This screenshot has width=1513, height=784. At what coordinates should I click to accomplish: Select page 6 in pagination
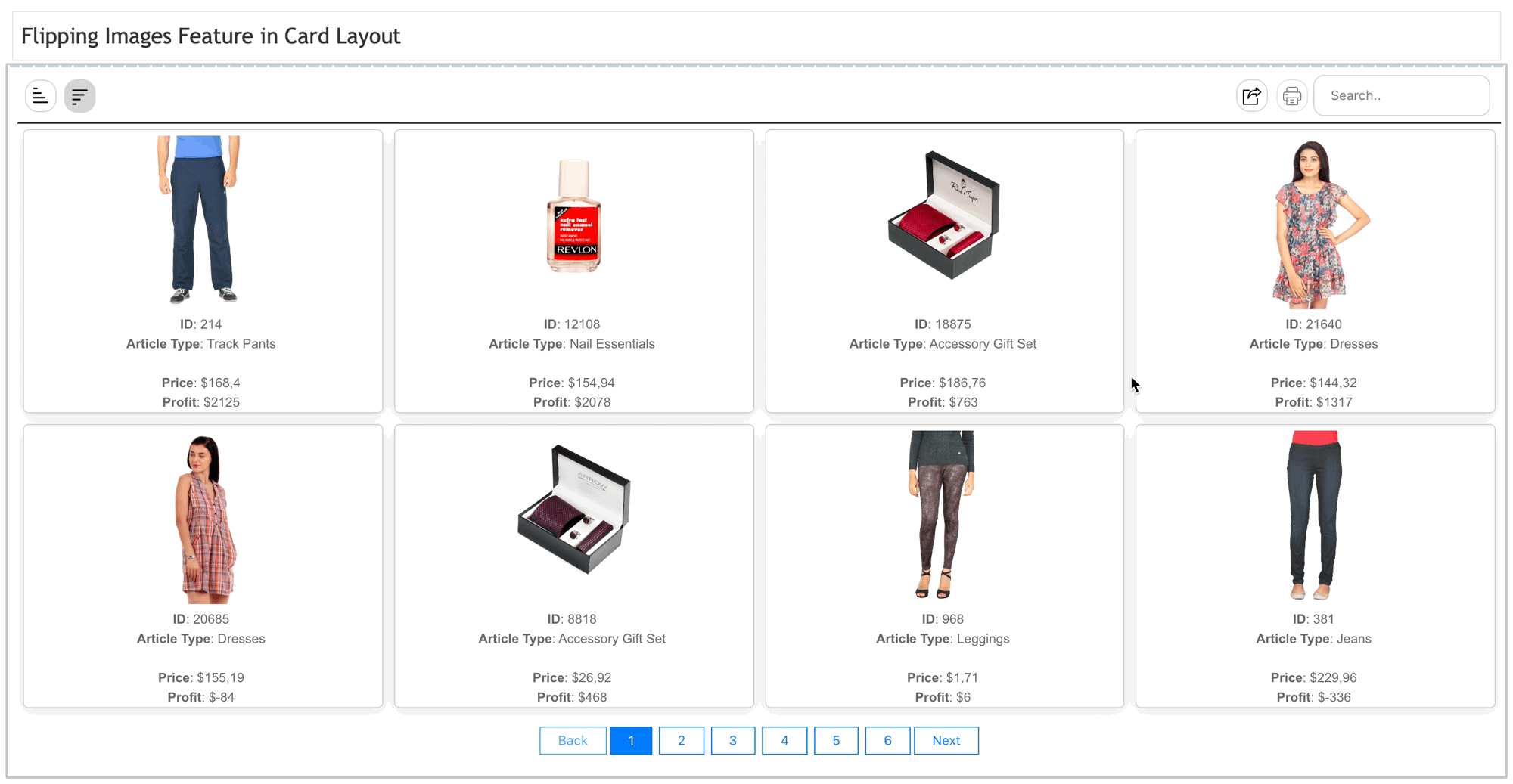pos(887,740)
